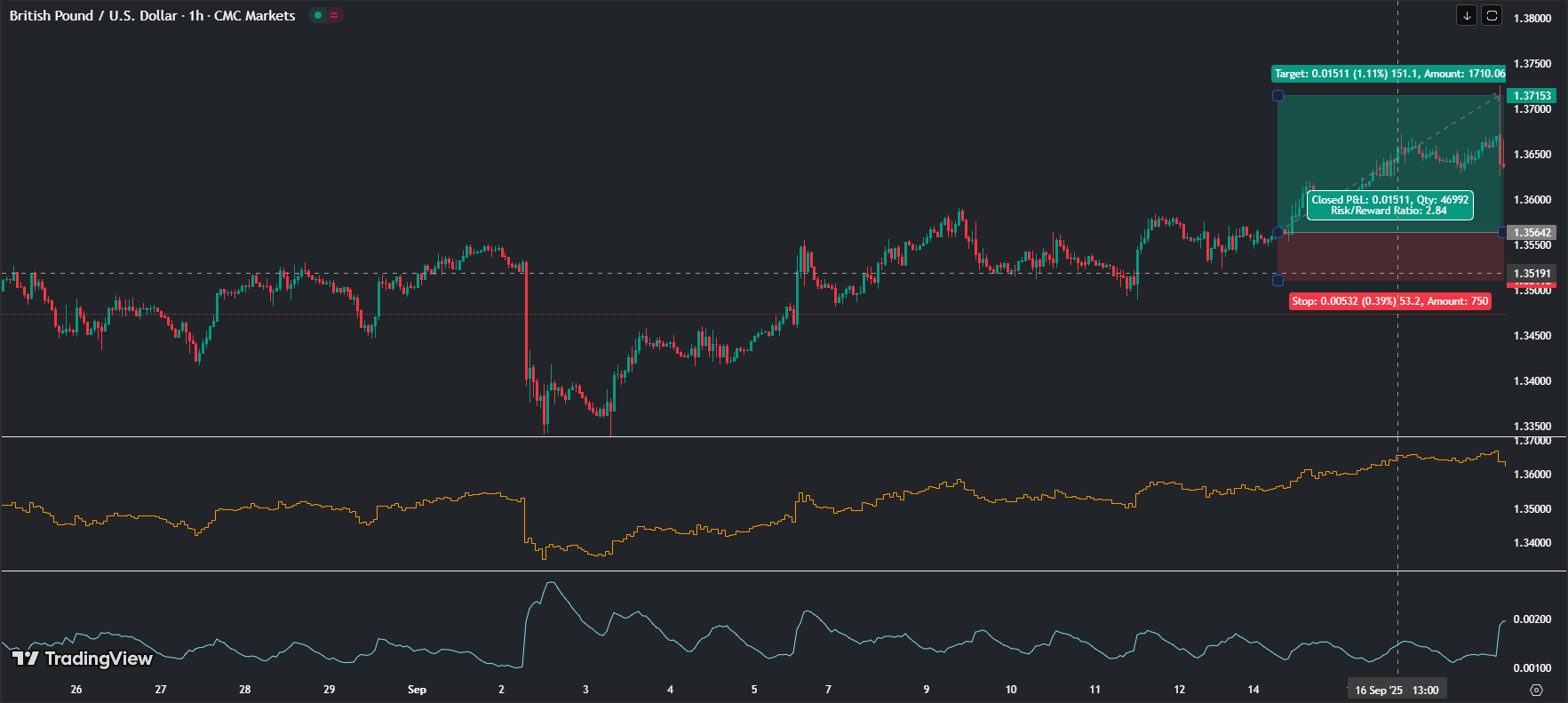Expand the symbol title British Pound / U.S. Dollar
The height and width of the screenshot is (703, 1568).
[93, 15]
